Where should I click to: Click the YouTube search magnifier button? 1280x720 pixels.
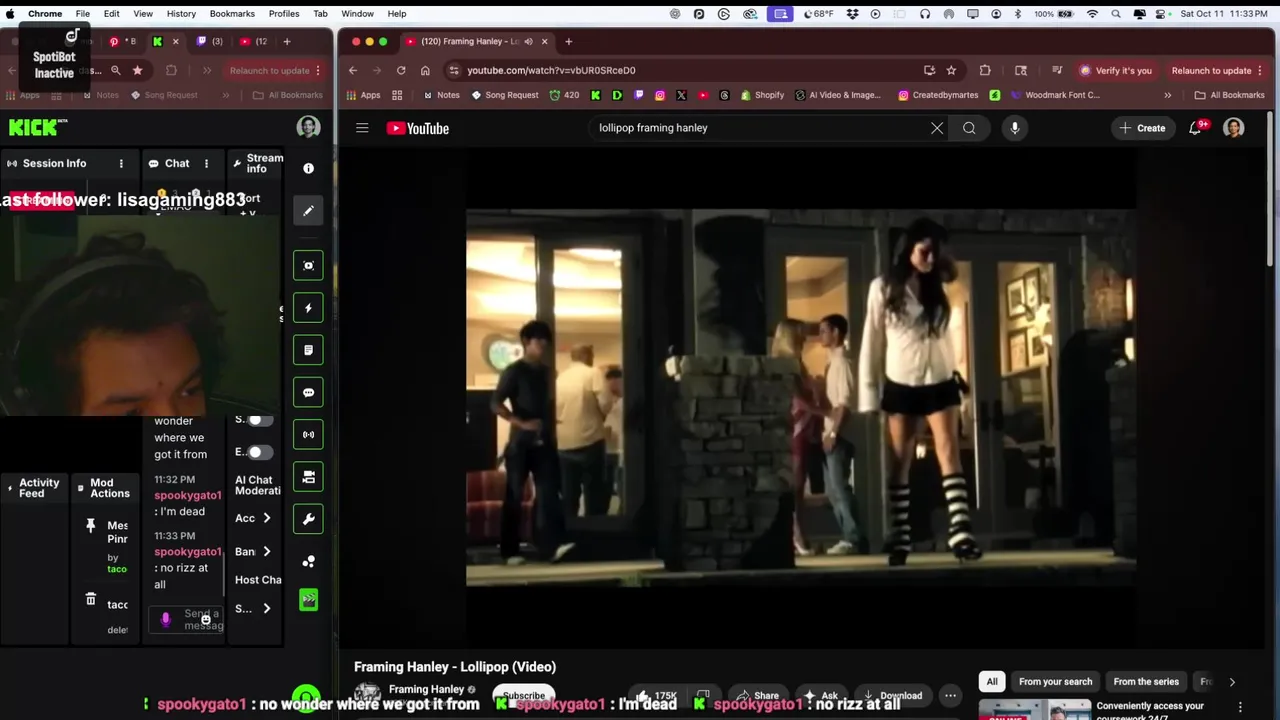tap(969, 128)
